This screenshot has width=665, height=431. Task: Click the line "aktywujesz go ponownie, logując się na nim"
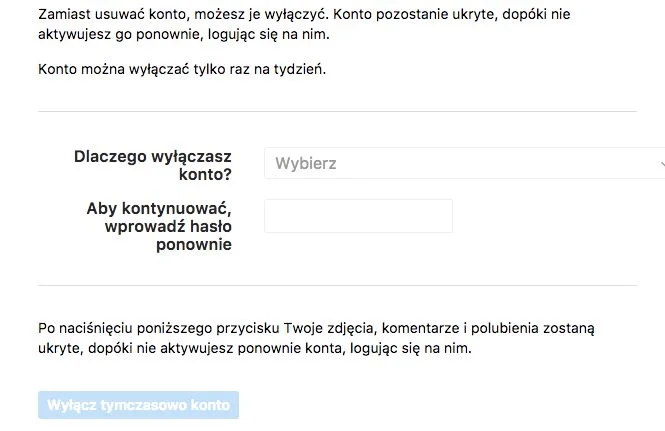(x=184, y=34)
